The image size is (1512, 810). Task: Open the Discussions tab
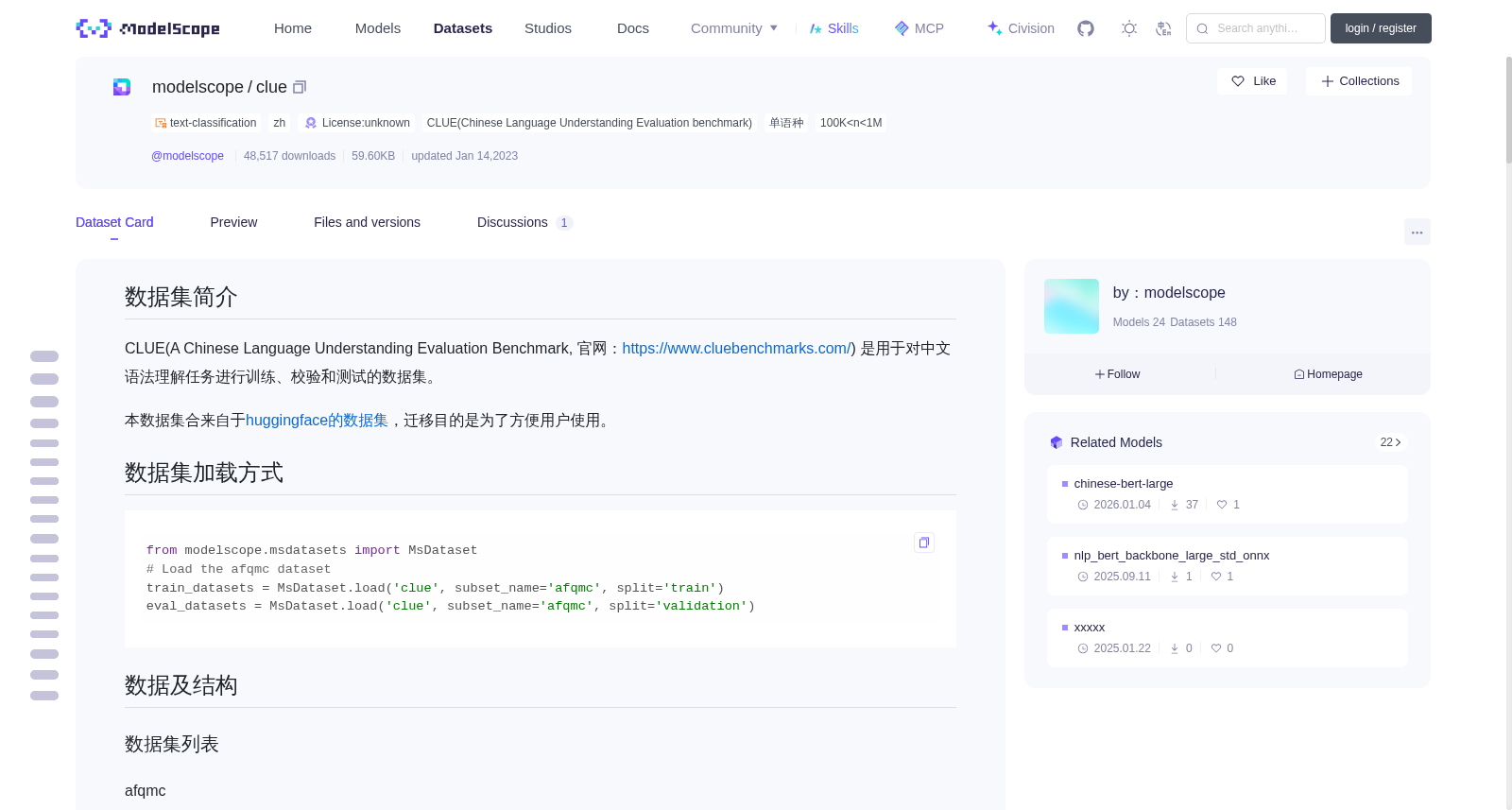click(x=524, y=222)
